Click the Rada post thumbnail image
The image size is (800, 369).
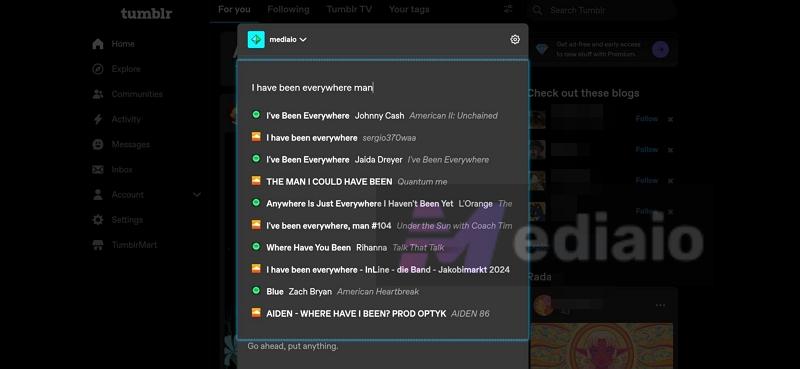point(602,346)
